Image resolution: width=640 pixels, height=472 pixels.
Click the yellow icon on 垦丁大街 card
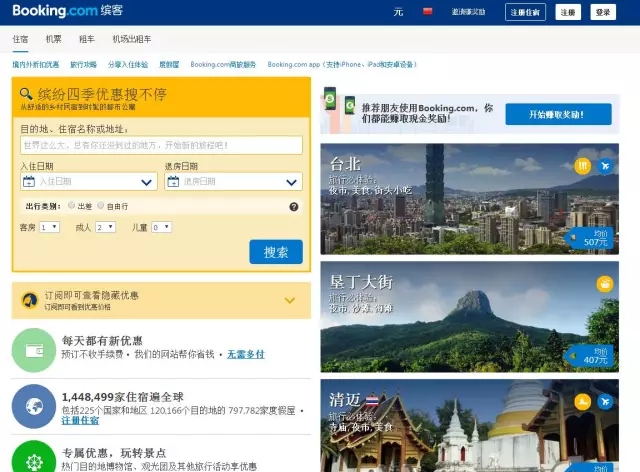click(x=605, y=284)
